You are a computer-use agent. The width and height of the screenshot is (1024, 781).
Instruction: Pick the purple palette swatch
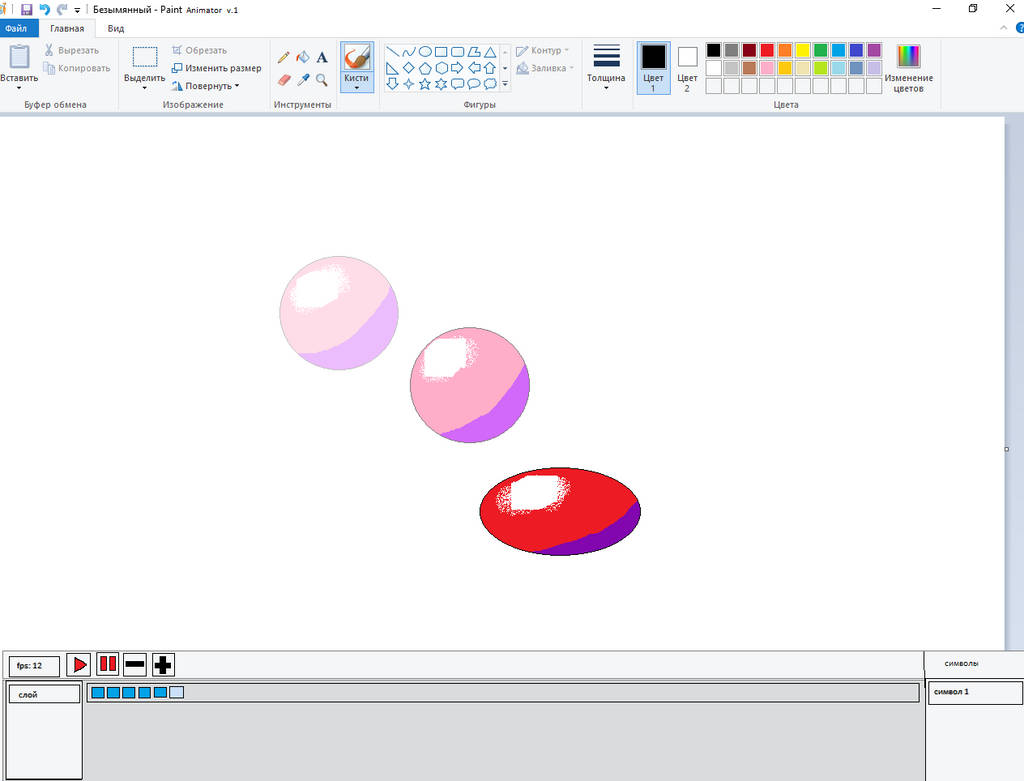874,50
